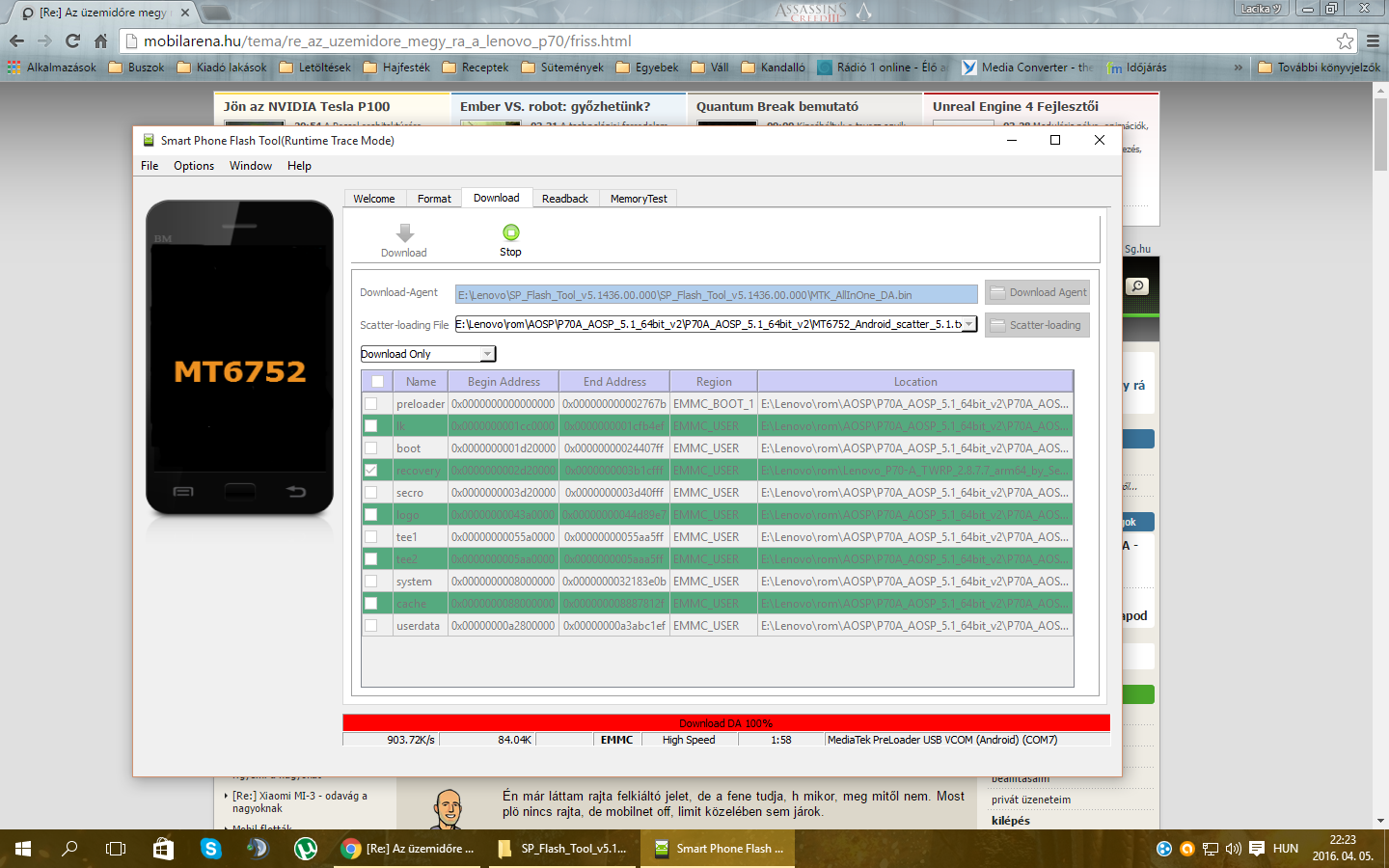This screenshot has width=1389, height=868.
Task: Switch to the Format tab
Action: [x=434, y=199]
